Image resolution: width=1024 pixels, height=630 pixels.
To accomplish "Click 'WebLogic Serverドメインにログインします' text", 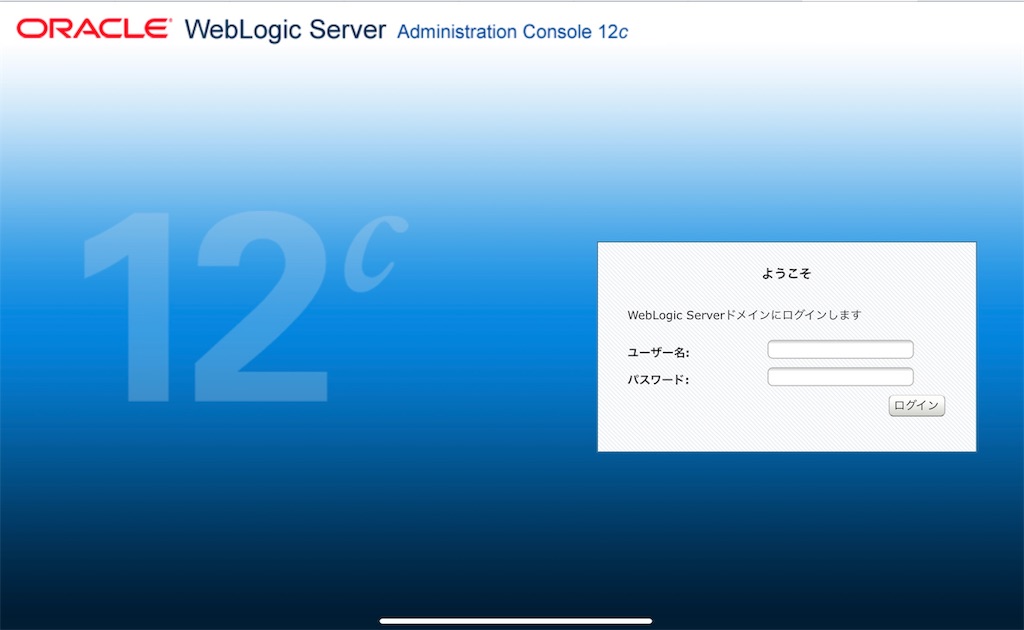I will (x=744, y=315).
